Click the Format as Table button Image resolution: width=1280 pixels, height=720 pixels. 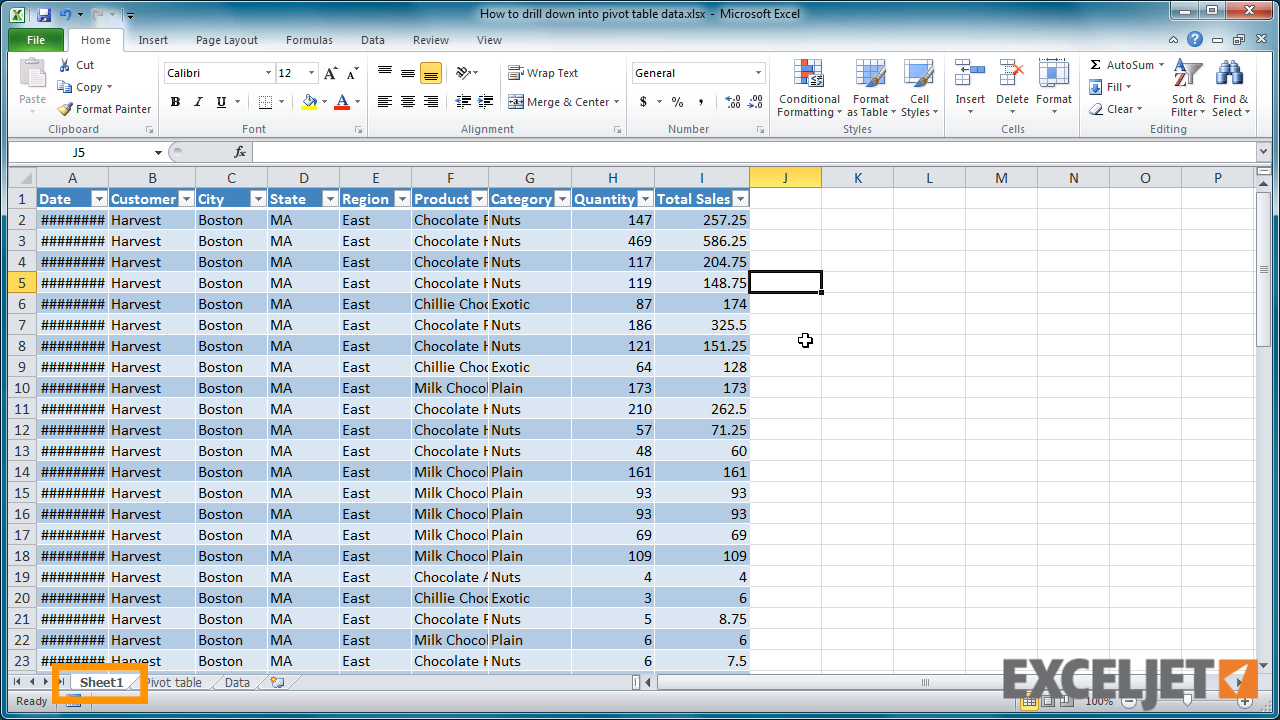coord(870,88)
